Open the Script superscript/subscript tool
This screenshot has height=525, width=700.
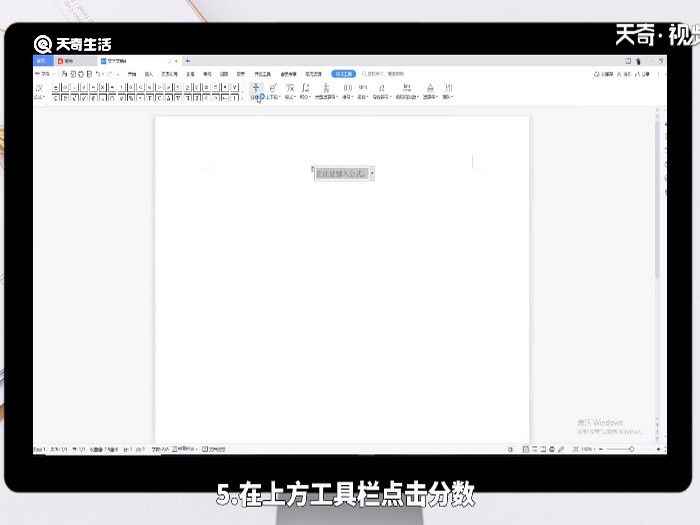pos(273,91)
